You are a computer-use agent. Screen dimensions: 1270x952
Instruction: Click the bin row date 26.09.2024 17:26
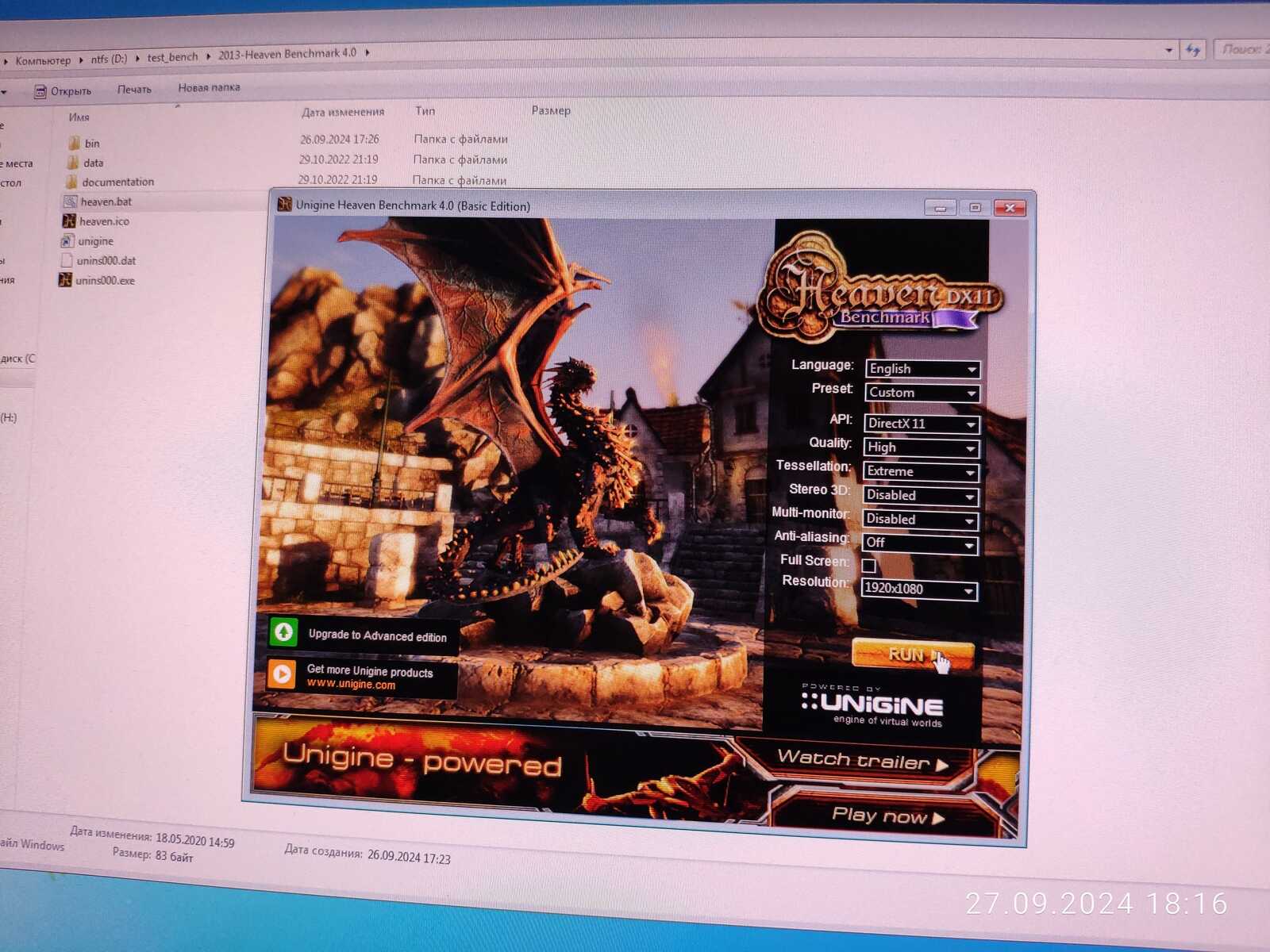click(x=340, y=140)
